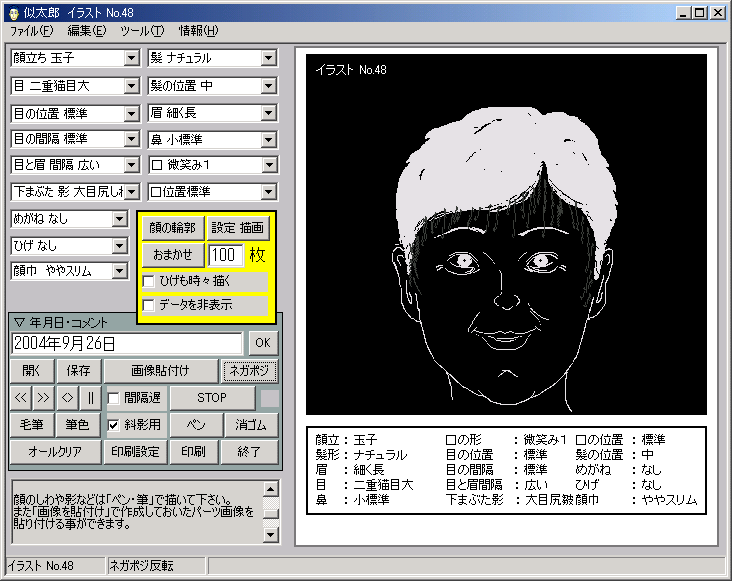Select the 消ゴム eraser button
Viewport: 732px width, 581px height.
251,425
